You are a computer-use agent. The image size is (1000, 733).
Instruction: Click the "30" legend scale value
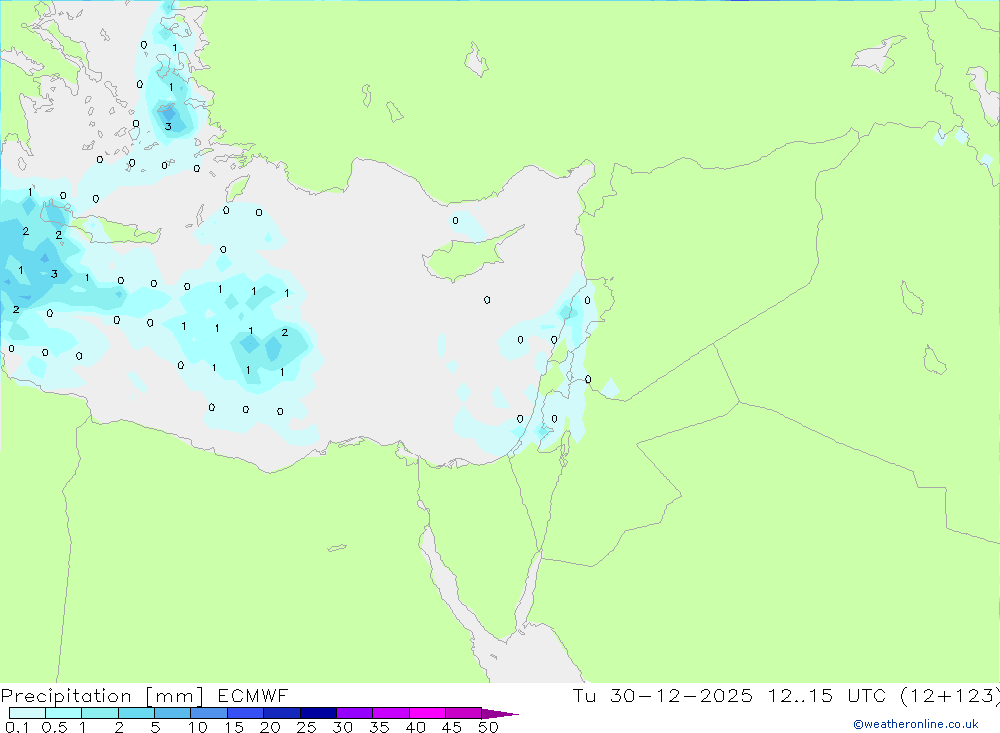342,727
